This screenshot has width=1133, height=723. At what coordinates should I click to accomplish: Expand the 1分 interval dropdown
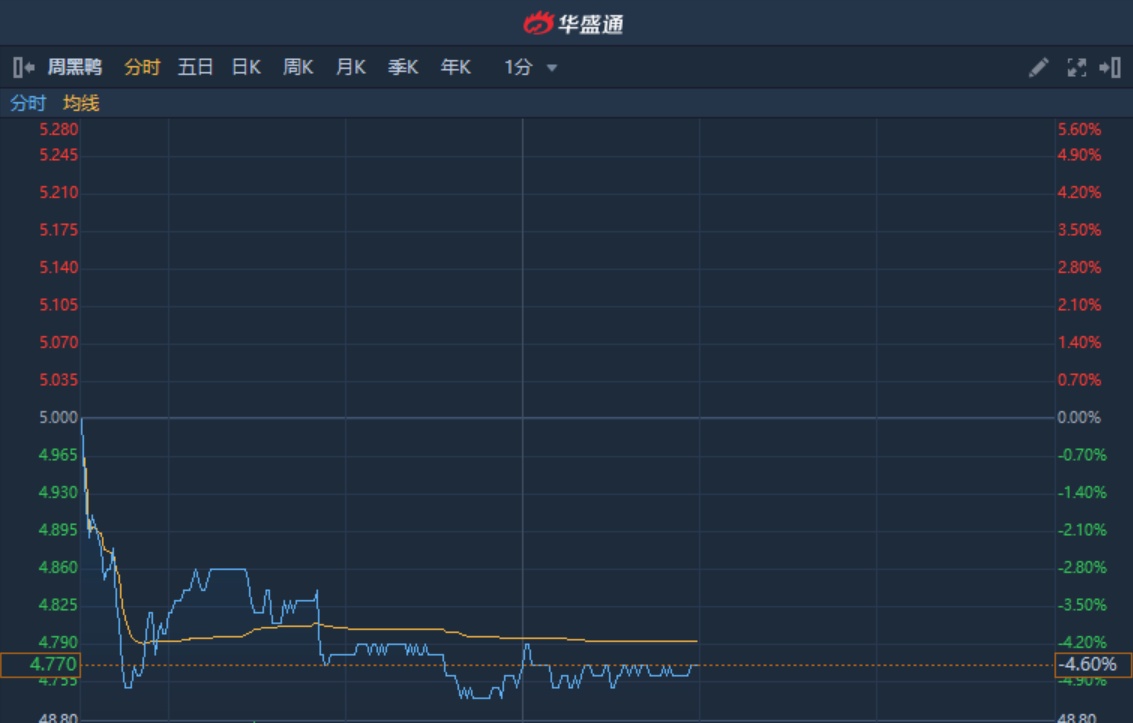530,67
